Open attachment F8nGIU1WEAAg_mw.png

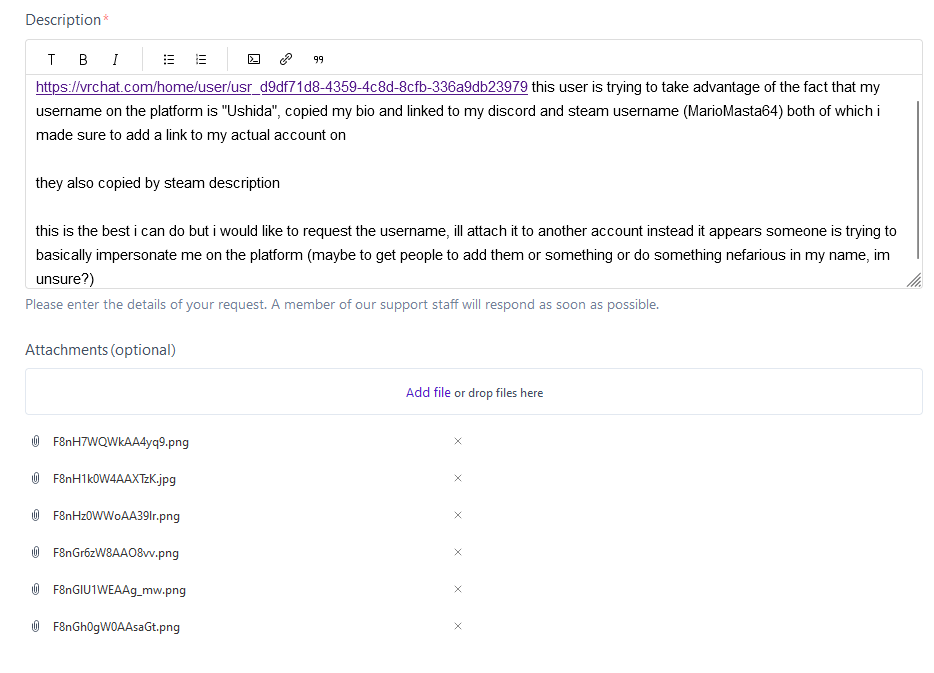click(x=119, y=590)
